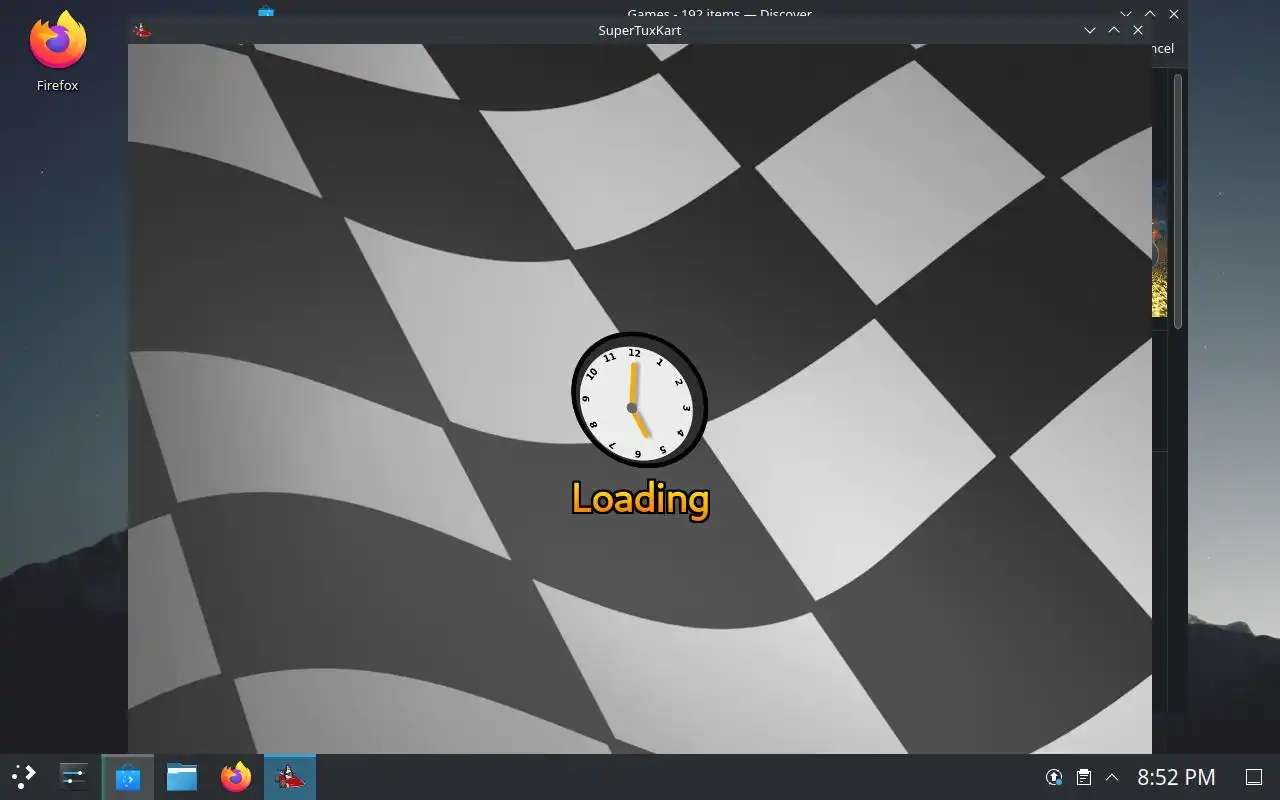The width and height of the screenshot is (1280, 800).
Task: Open Dolphin file manager from the taskbar
Action: point(182,777)
